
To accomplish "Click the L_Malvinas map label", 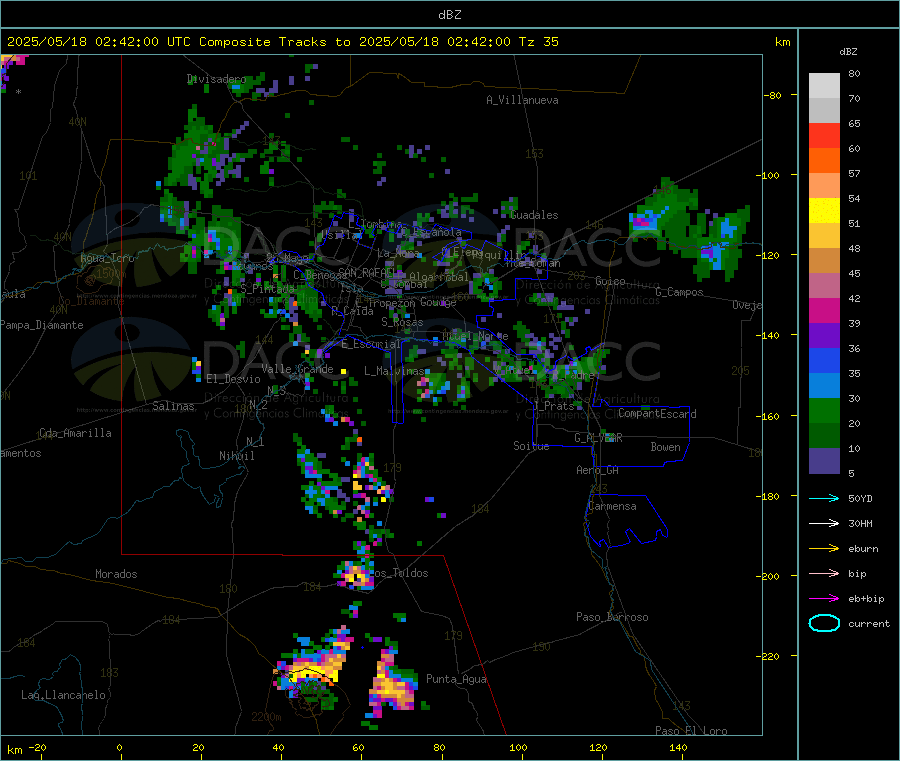I will click(x=394, y=371).
